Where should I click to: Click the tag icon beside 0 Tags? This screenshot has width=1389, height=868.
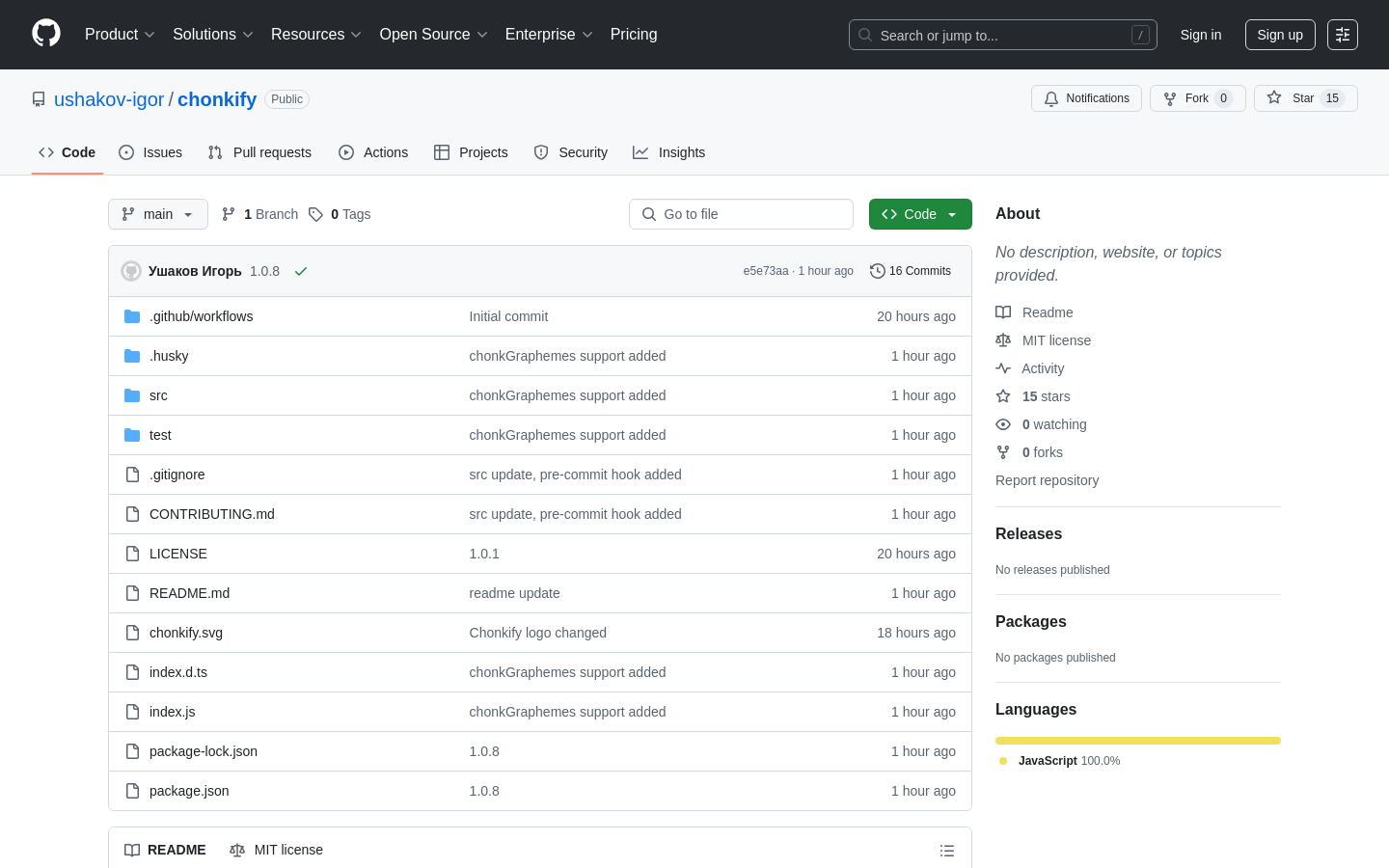[x=315, y=214]
